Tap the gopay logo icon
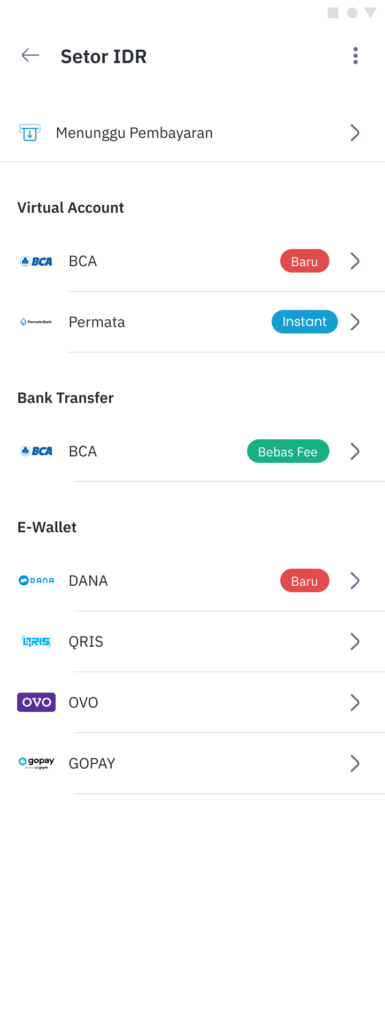Viewport: 385px width, 1024px height. (36, 763)
